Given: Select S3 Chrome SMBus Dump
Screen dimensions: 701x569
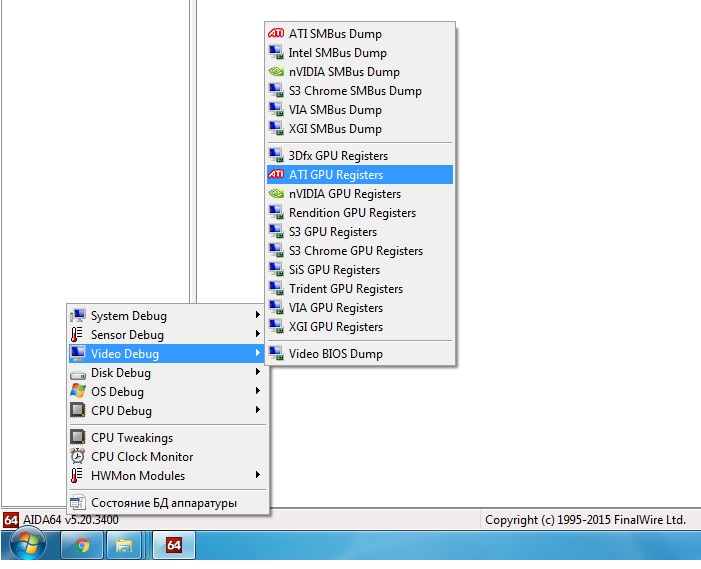Looking at the screenshot, I should (360, 91).
